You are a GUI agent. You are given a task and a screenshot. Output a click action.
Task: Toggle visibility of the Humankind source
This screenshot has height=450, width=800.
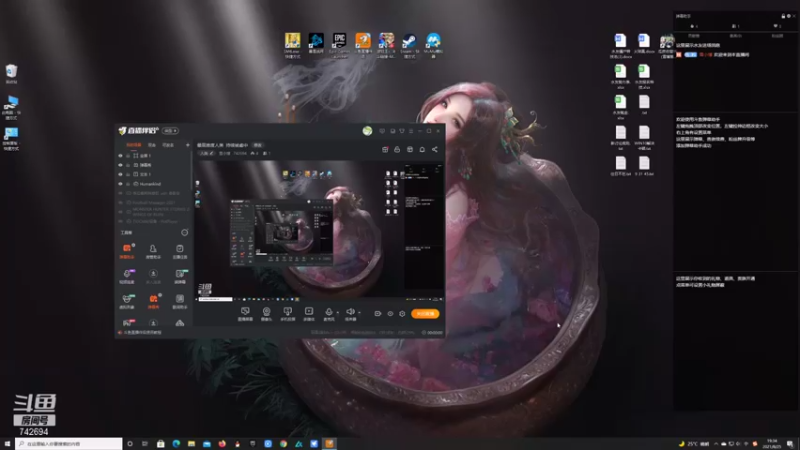[120, 184]
